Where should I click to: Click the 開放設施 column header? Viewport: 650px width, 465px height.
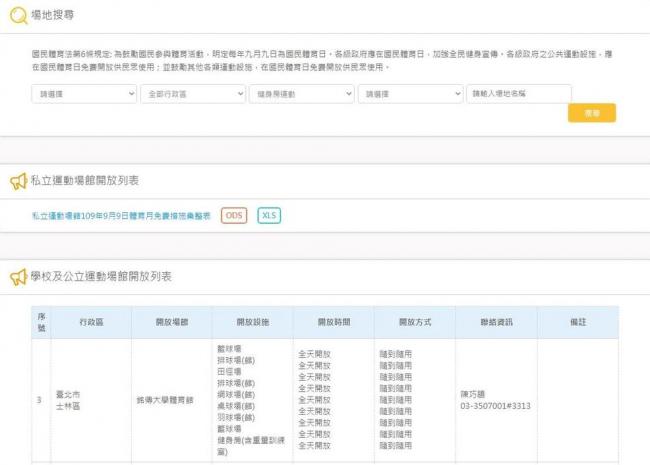click(252, 322)
